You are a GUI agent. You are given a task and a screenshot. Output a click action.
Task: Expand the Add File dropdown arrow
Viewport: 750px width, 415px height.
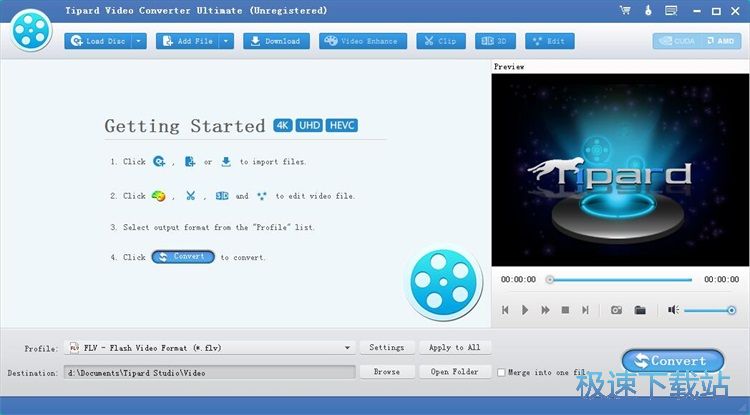click(227, 41)
